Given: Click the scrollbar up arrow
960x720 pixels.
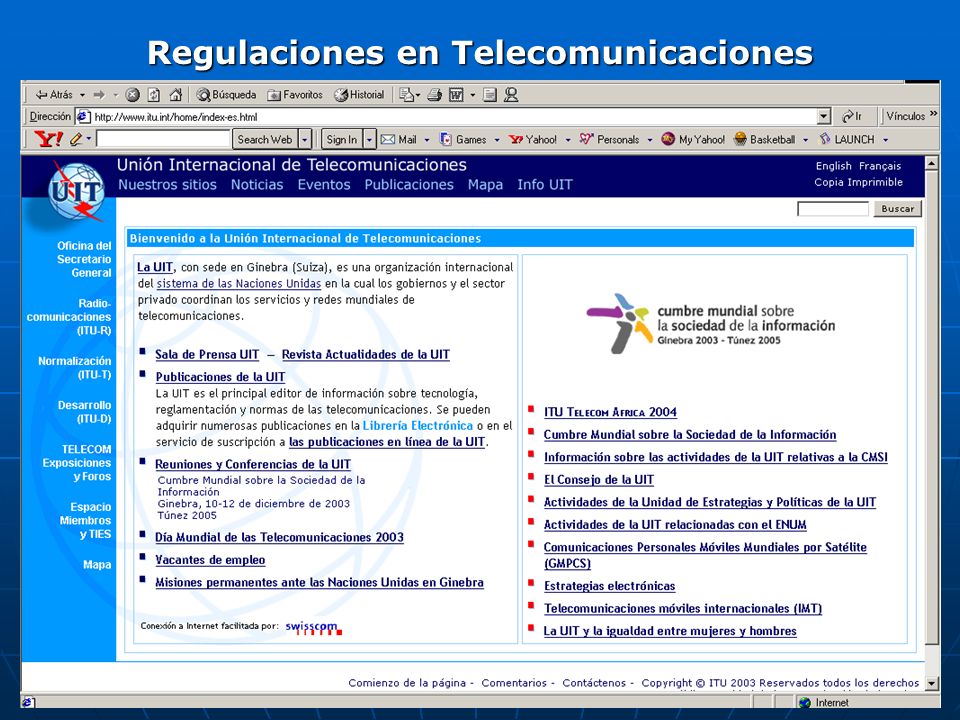Looking at the screenshot, I should [932, 163].
